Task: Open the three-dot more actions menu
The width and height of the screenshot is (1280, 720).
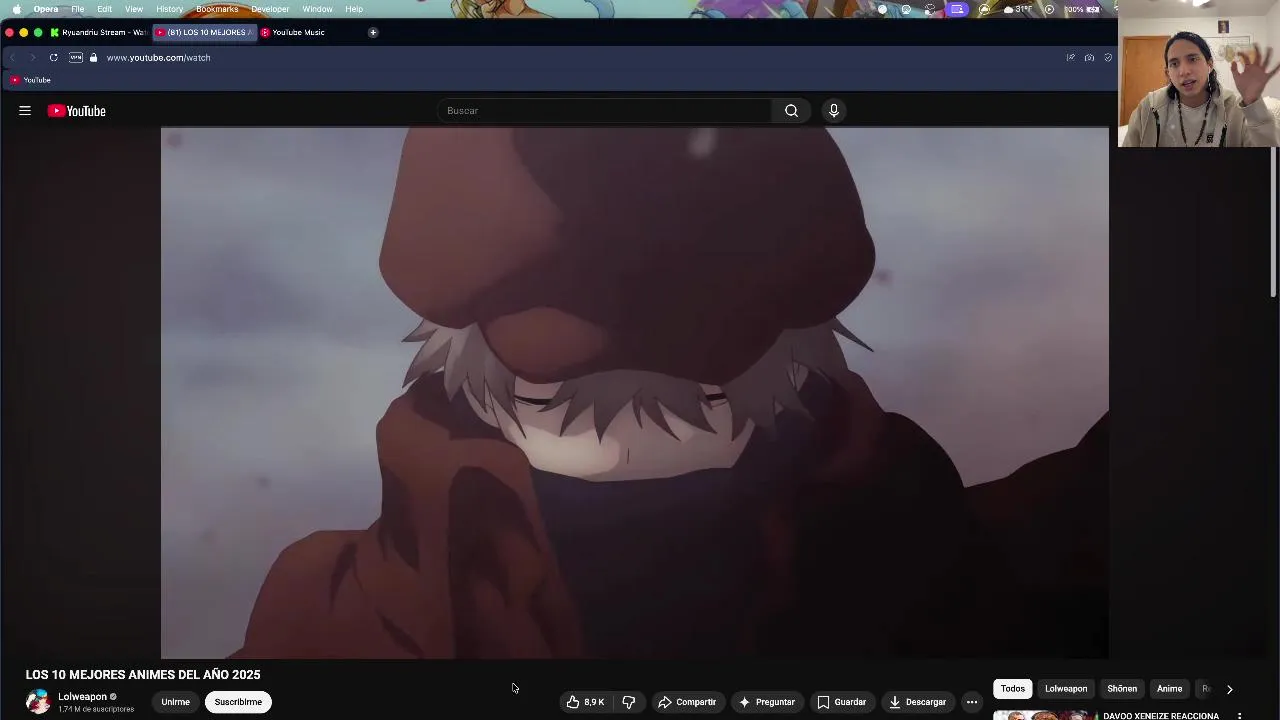Action: tap(972, 702)
